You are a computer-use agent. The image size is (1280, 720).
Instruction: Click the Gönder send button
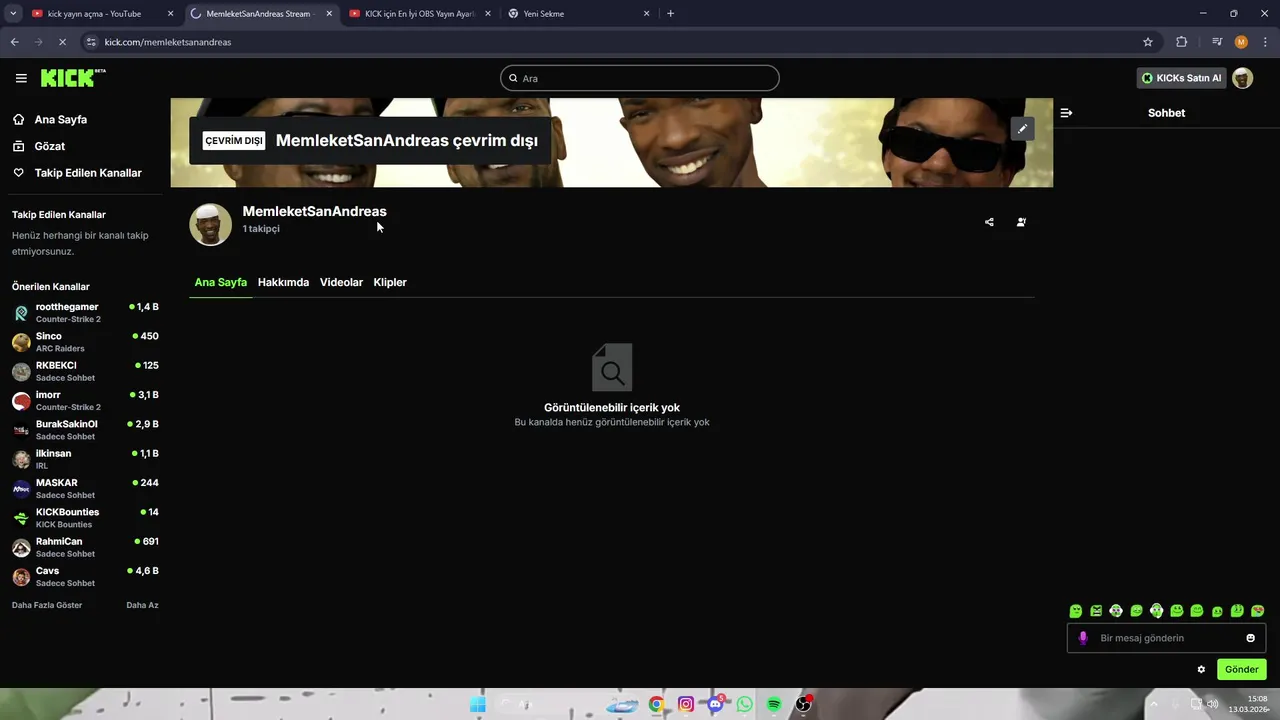coord(1241,669)
